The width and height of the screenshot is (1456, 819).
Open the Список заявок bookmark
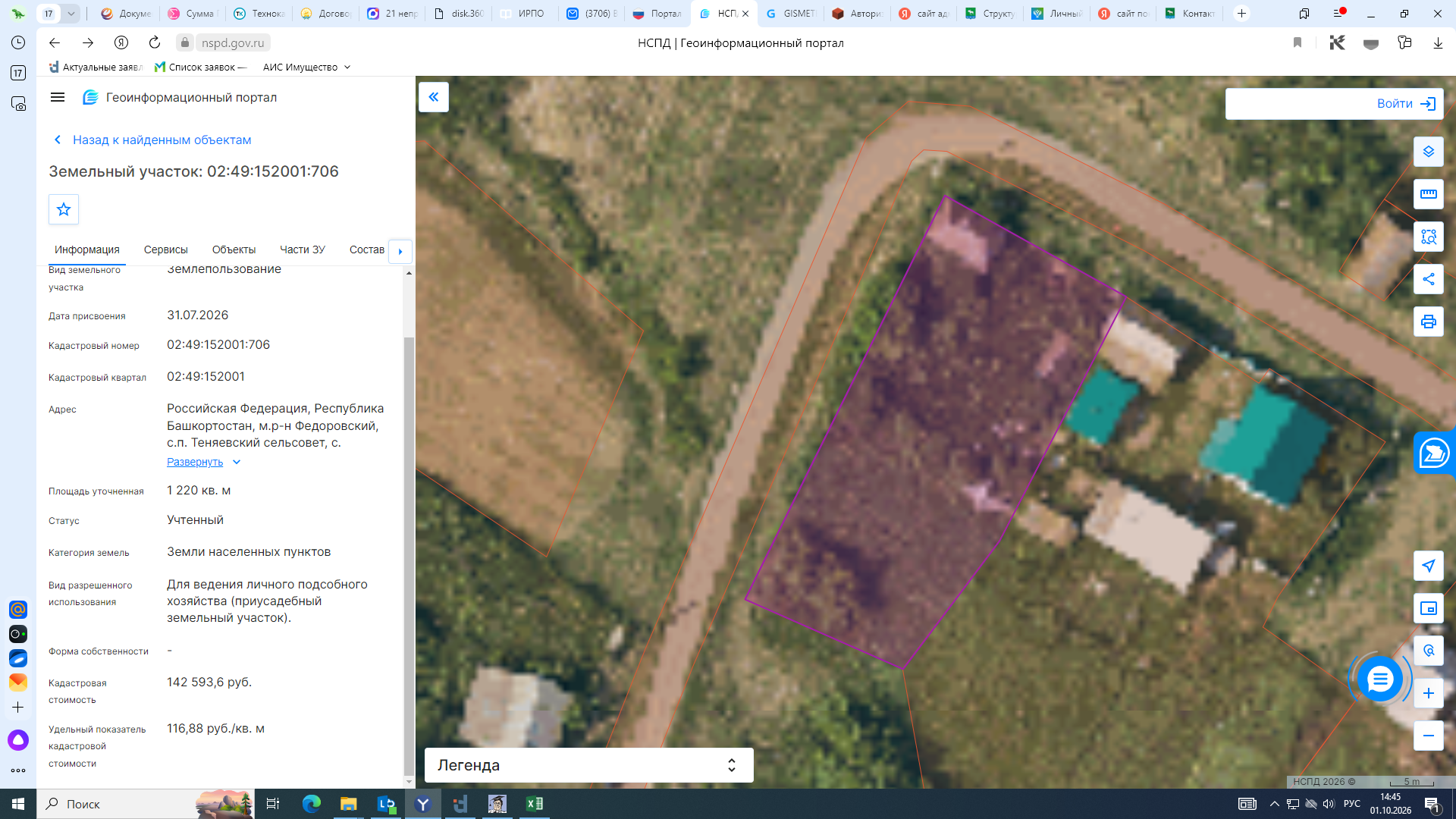[201, 67]
